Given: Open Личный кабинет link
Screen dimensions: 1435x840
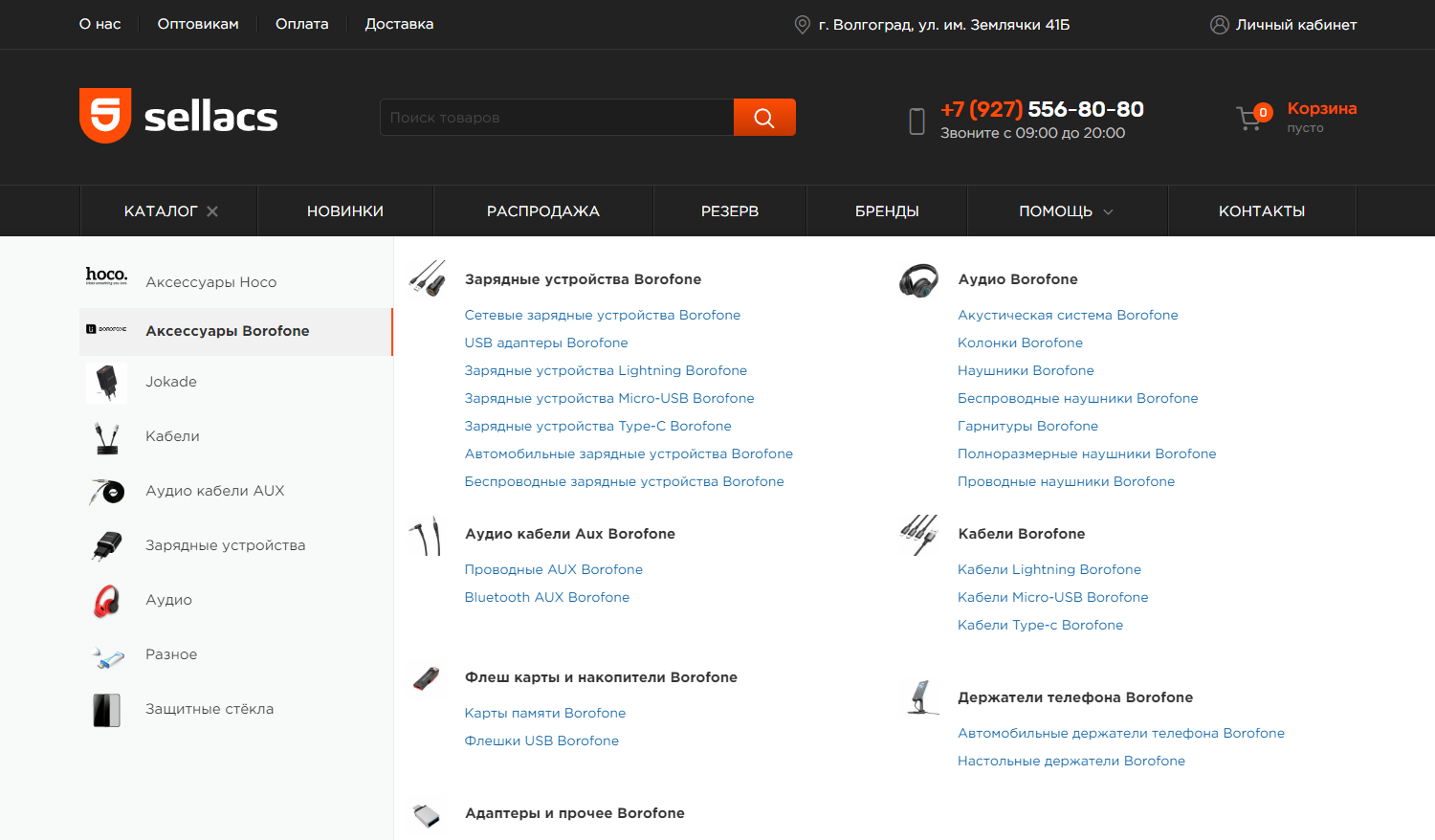Looking at the screenshot, I should pos(1296,25).
